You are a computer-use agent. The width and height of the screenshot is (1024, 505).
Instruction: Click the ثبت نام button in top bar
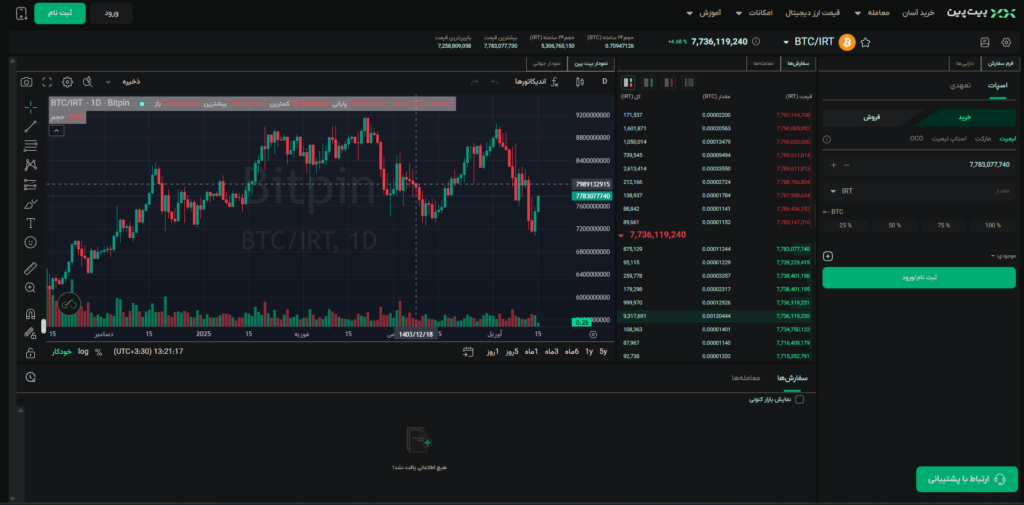coord(59,13)
